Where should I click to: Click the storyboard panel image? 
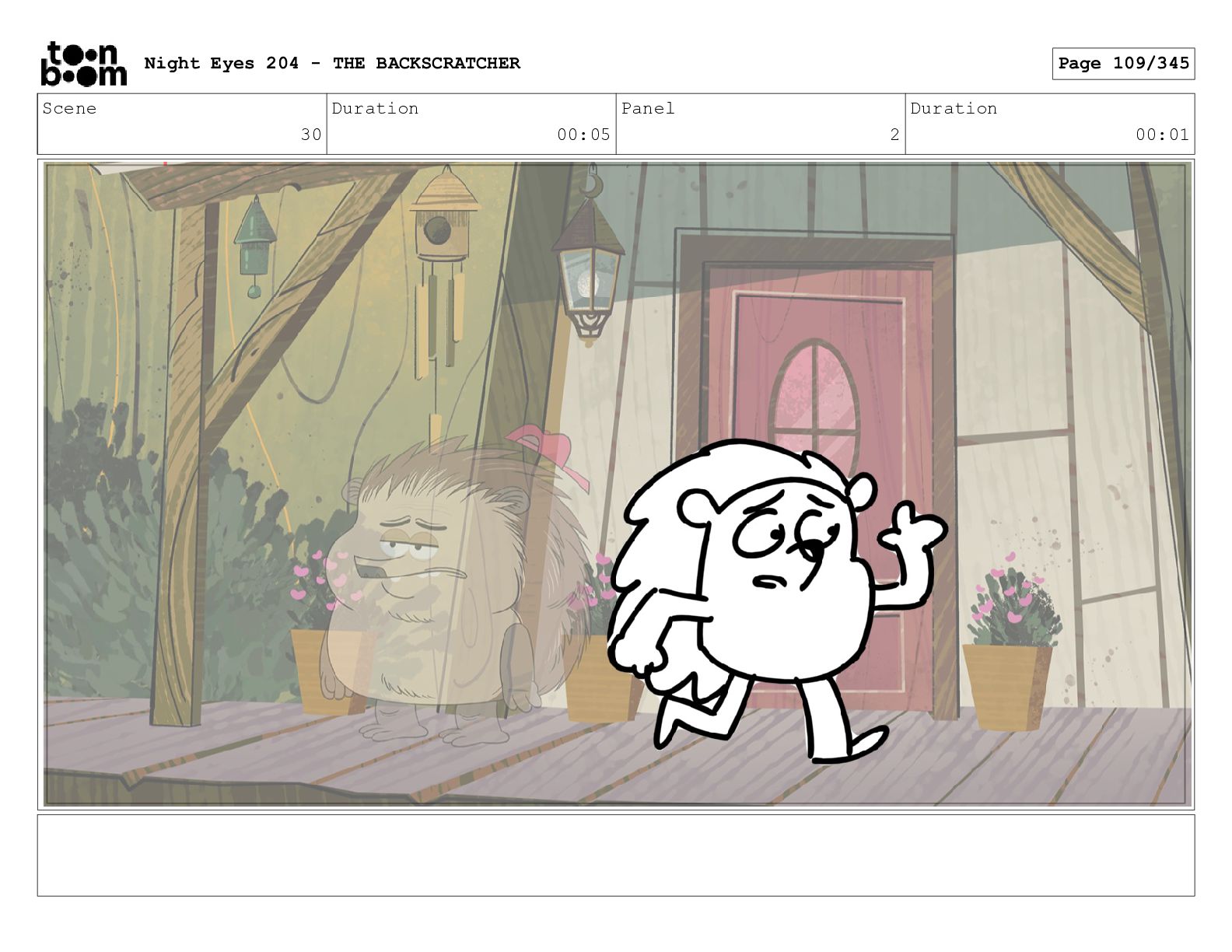pyautogui.click(x=616, y=485)
